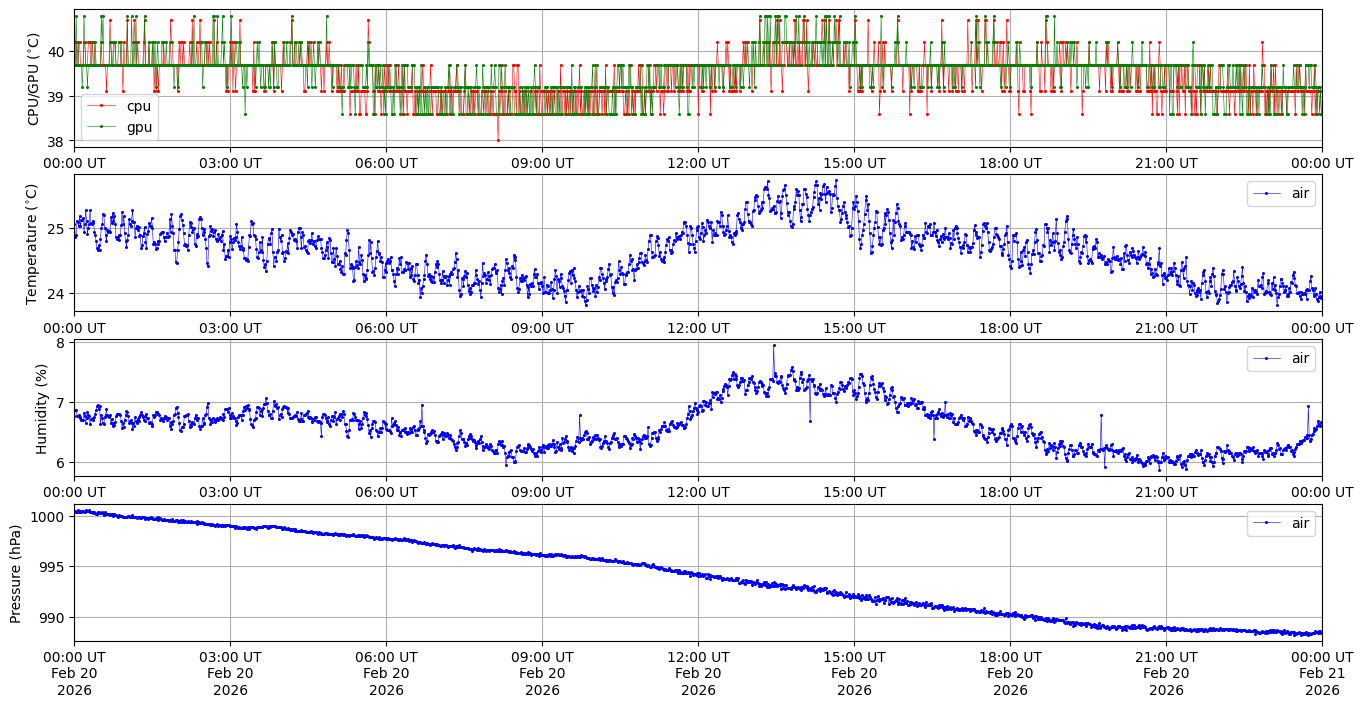Click the 12:00 UT Feb 20 2026 bottom tick label

pos(698,674)
